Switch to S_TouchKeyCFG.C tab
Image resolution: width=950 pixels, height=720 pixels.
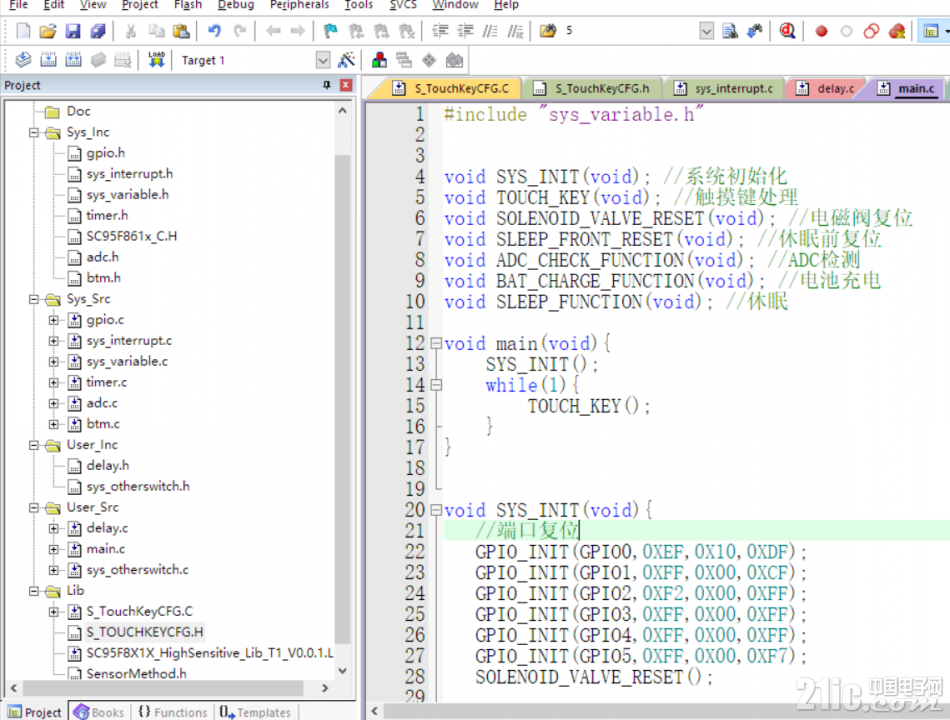point(450,88)
